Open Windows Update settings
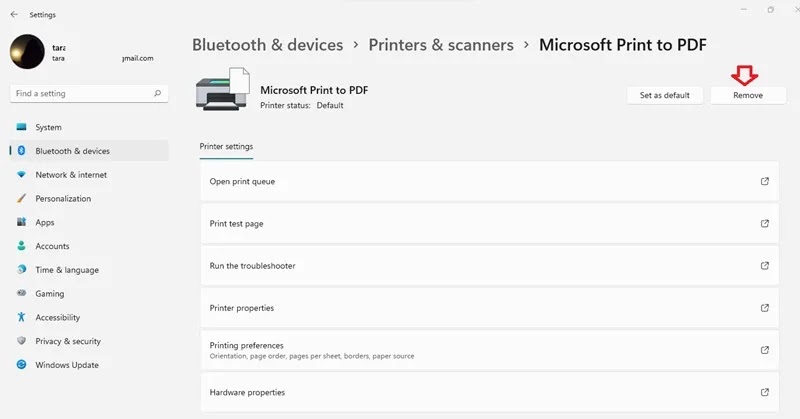 89,364
